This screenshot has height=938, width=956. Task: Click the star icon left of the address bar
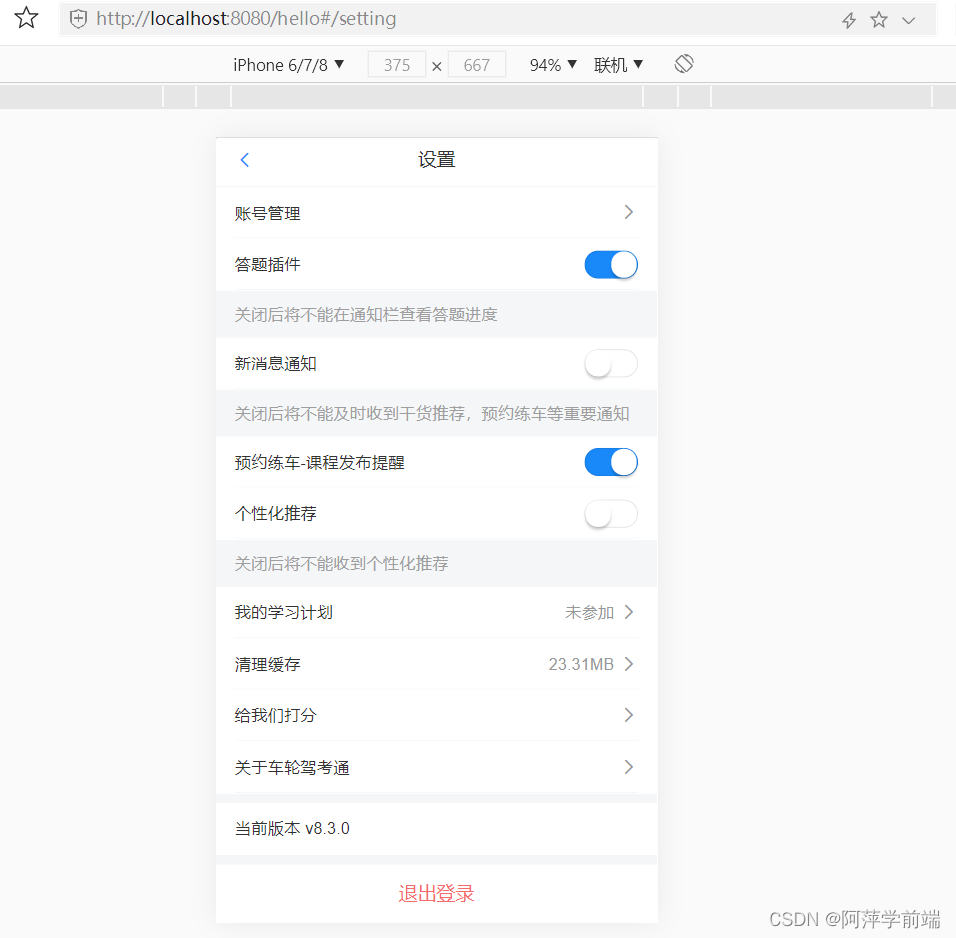(x=26, y=17)
